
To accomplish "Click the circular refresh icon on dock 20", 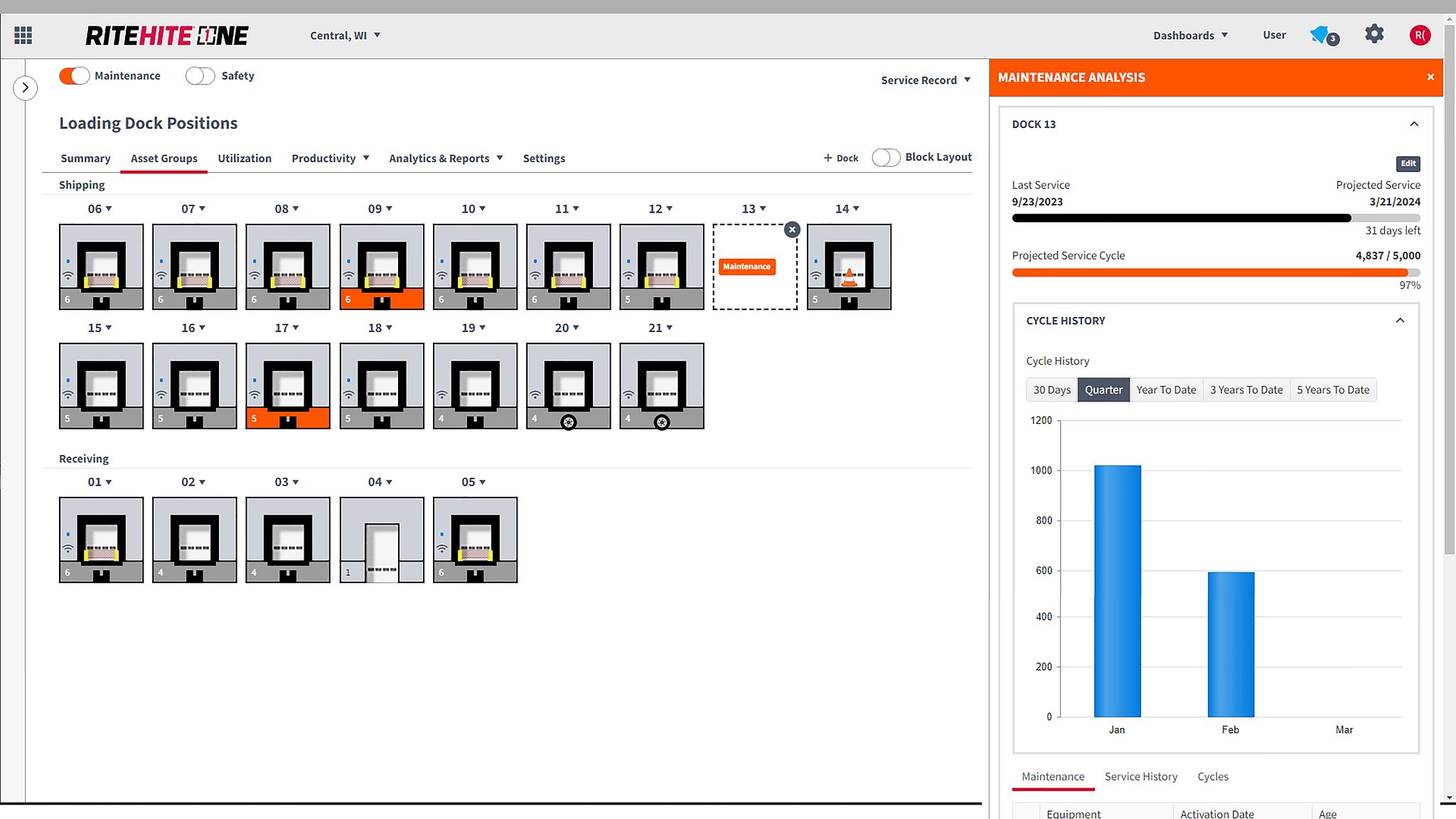I will coord(568,421).
